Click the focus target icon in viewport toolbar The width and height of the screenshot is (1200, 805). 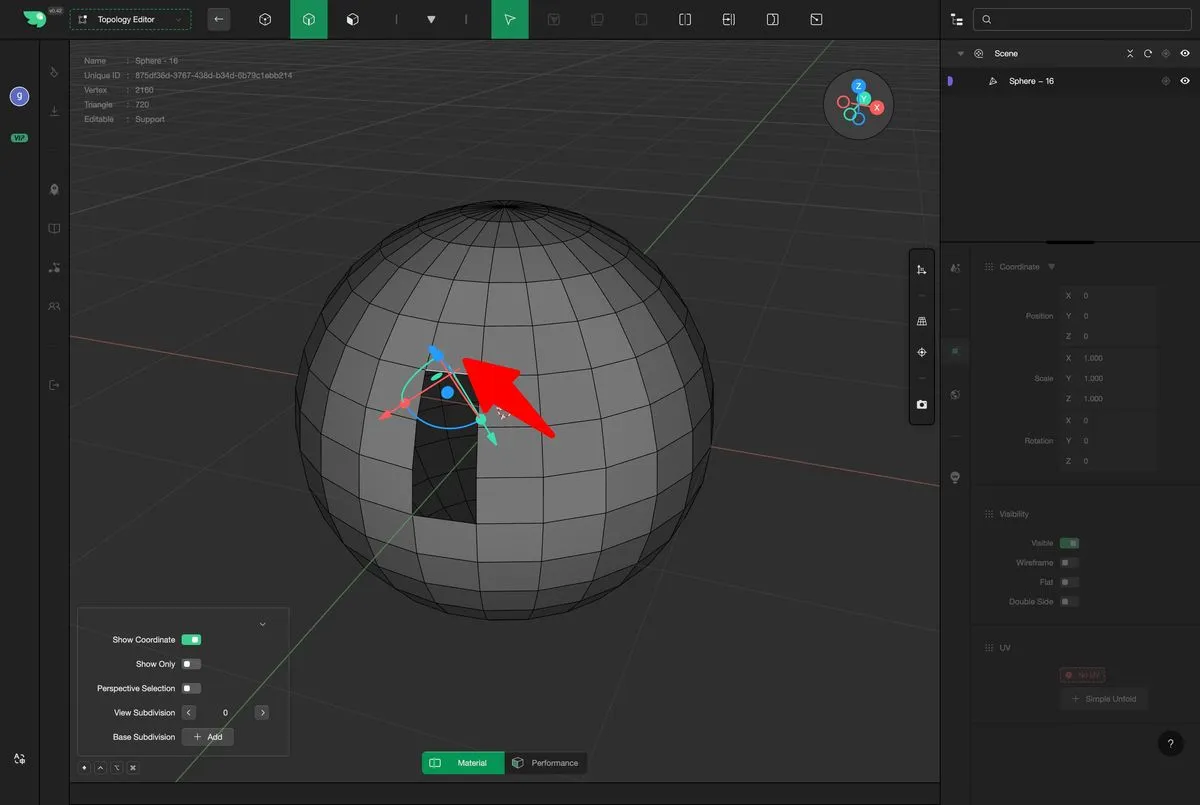pyautogui.click(x=921, y=352)
